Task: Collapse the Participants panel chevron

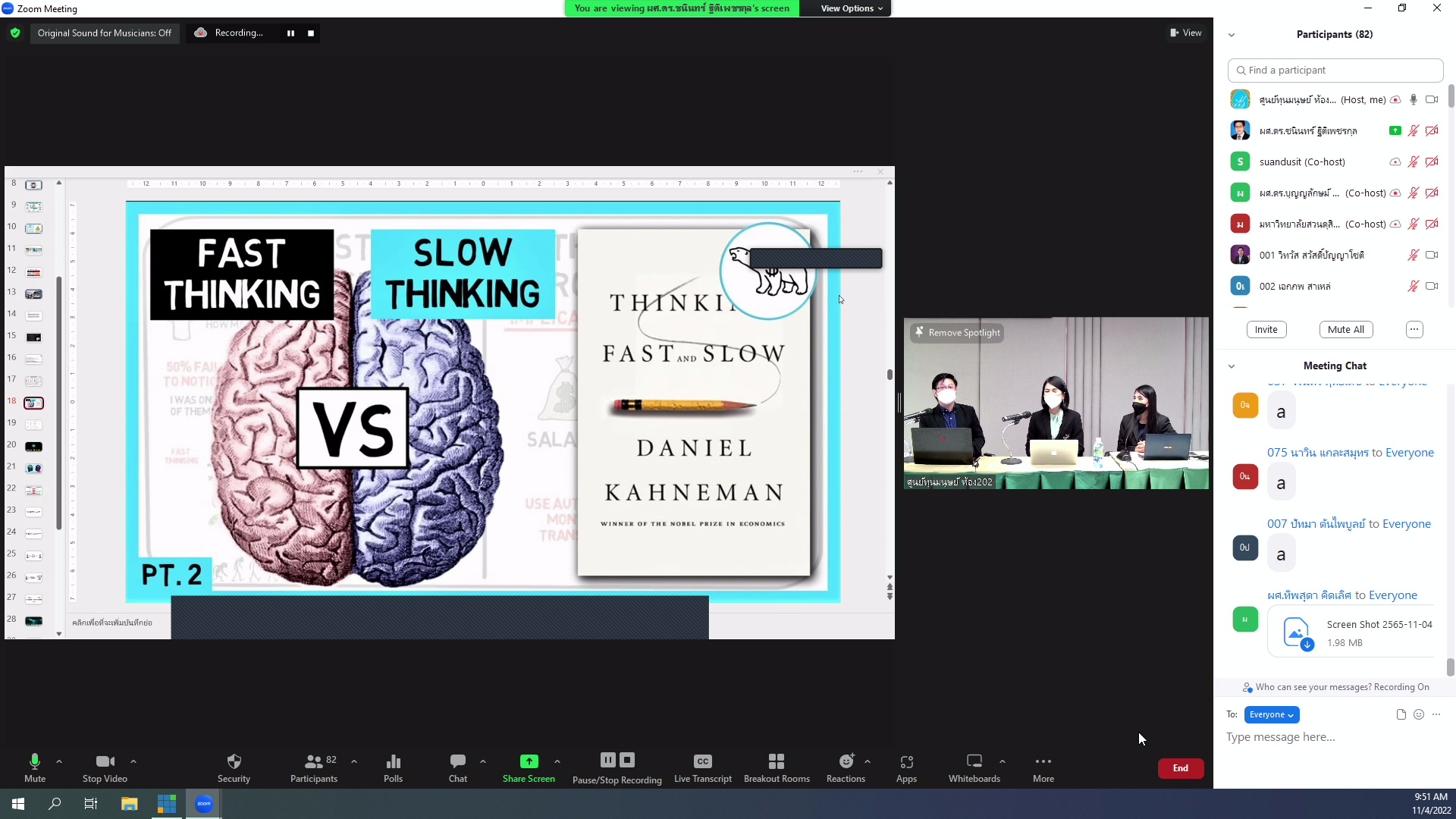Action: click(x=1232, y=35)
